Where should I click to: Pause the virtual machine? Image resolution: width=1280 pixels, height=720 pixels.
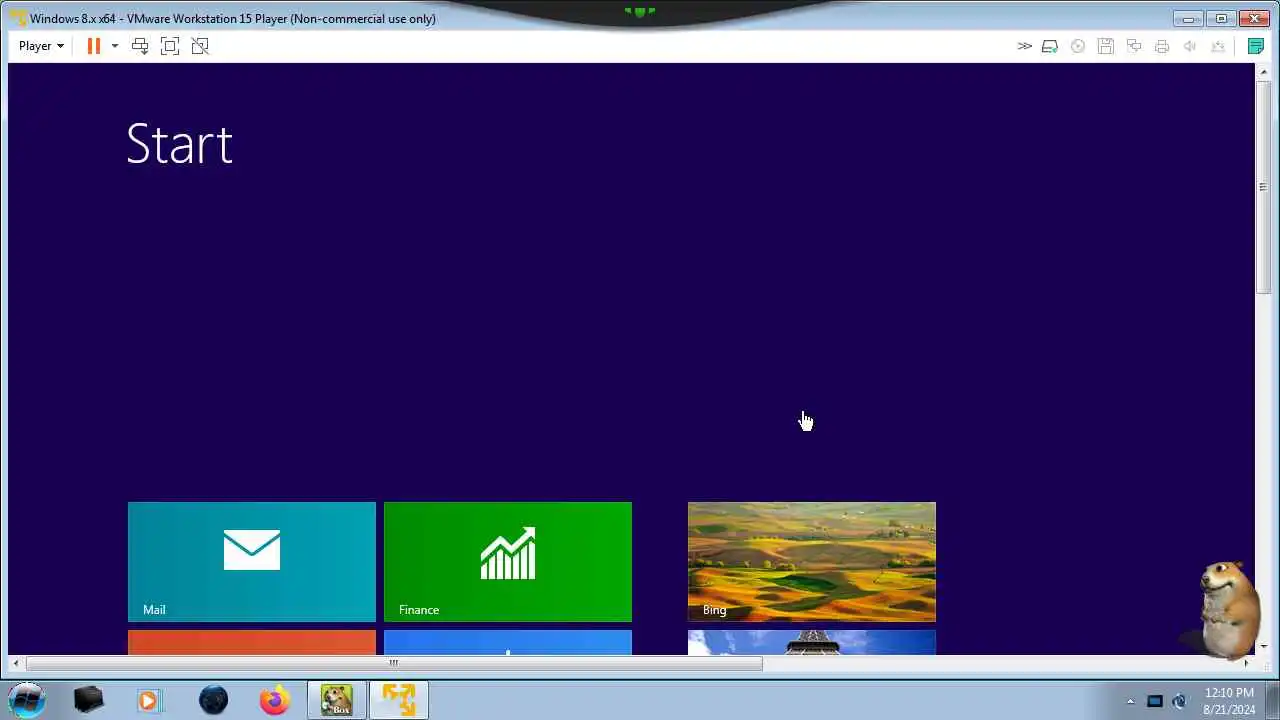[x=94, y=46]
